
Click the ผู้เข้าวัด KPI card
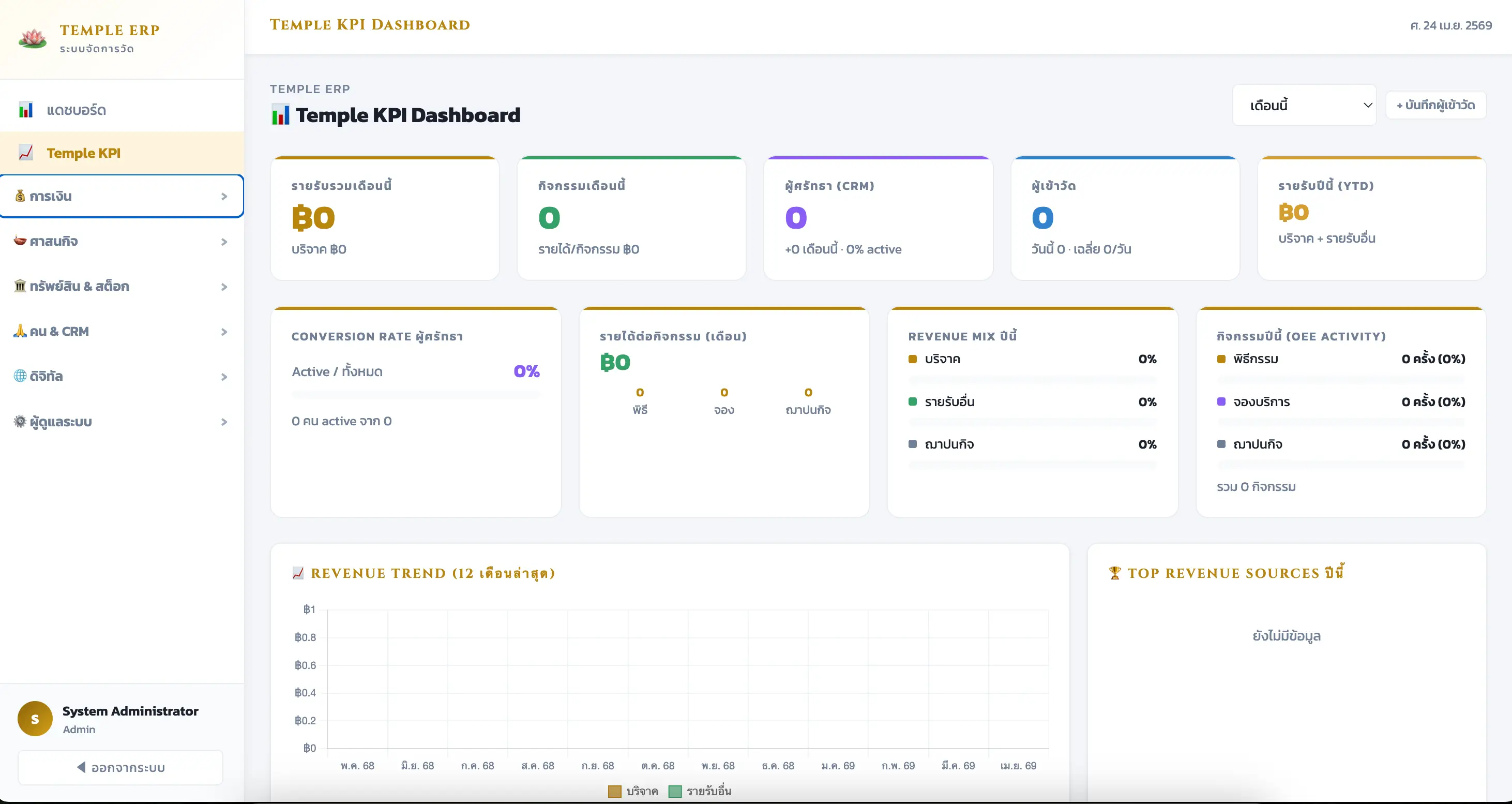1125,218
